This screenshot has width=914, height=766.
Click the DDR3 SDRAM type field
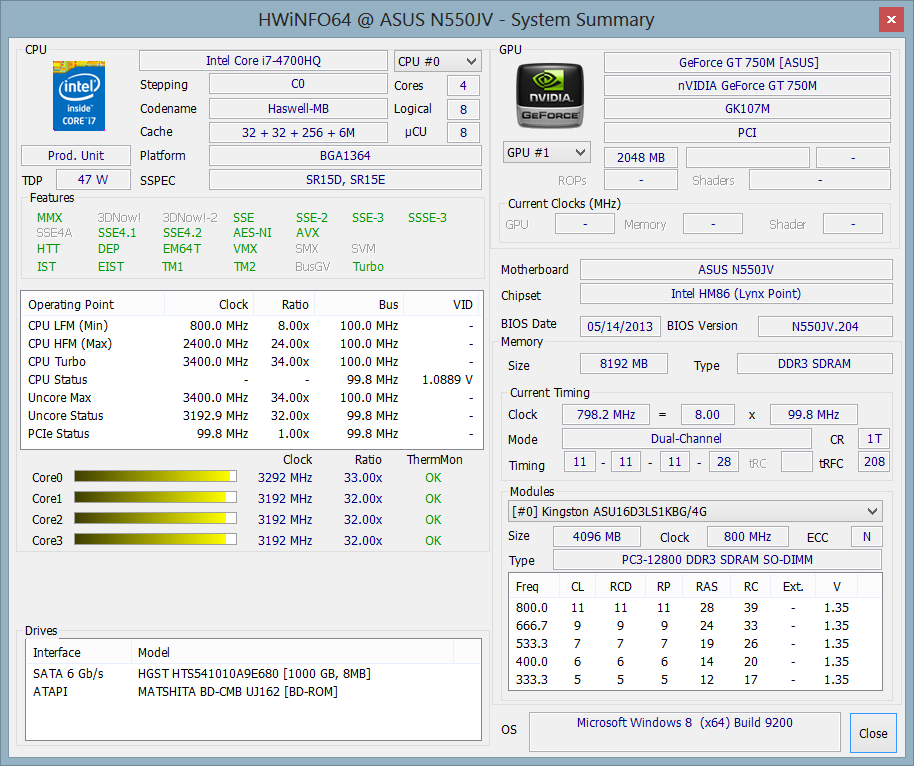814,364
